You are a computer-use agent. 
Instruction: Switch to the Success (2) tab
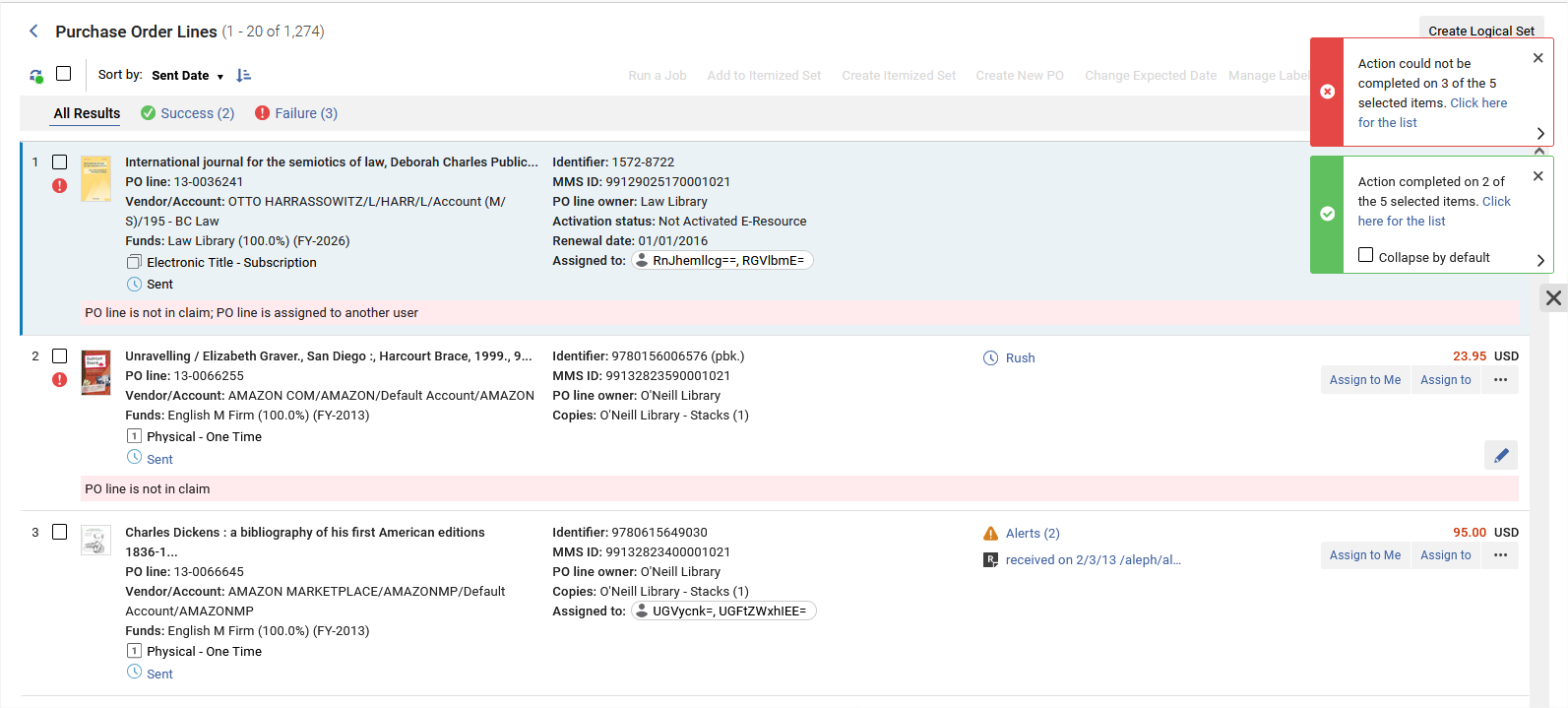point(188,113)
